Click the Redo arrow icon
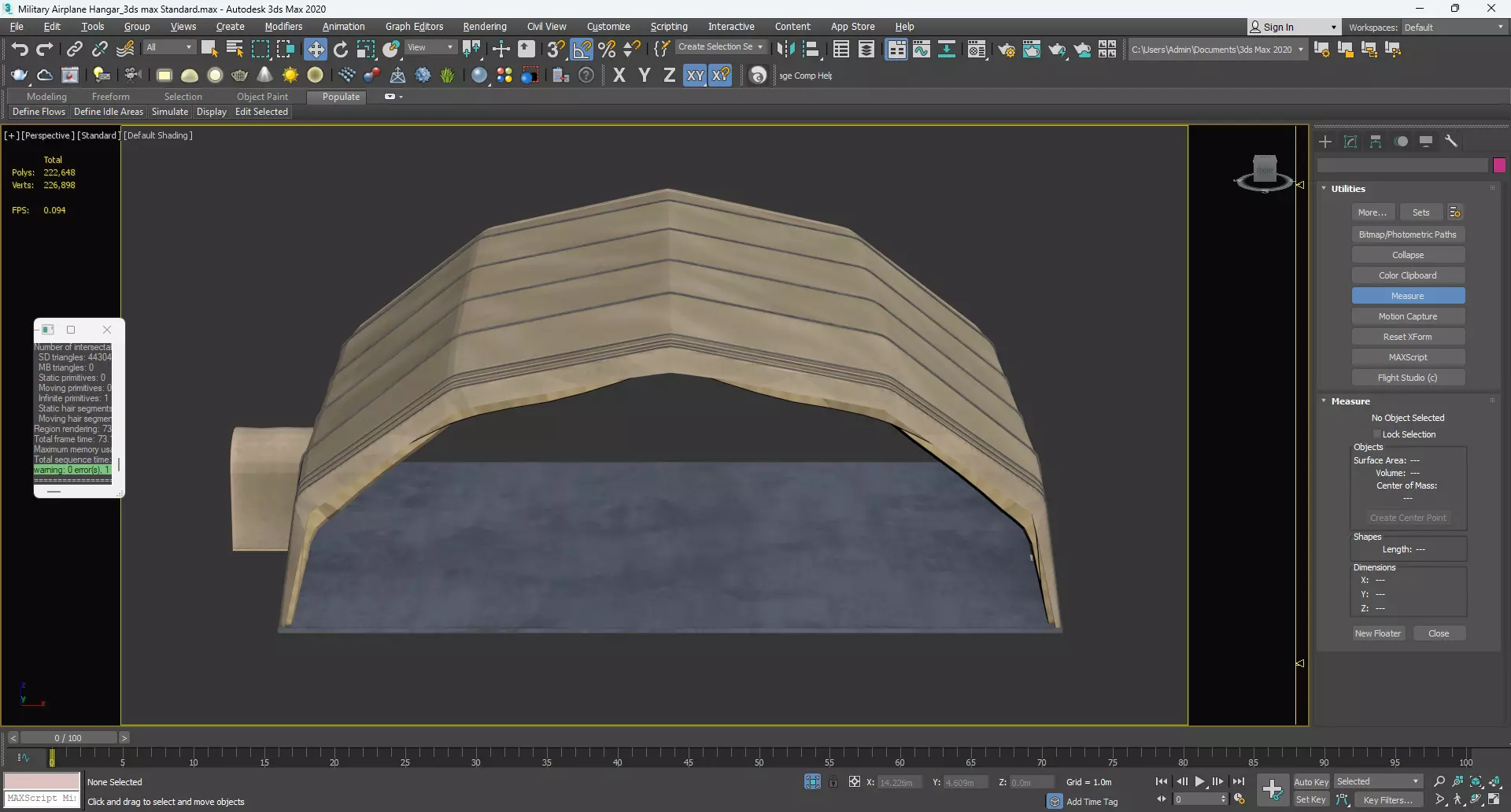 coord(45,49)
